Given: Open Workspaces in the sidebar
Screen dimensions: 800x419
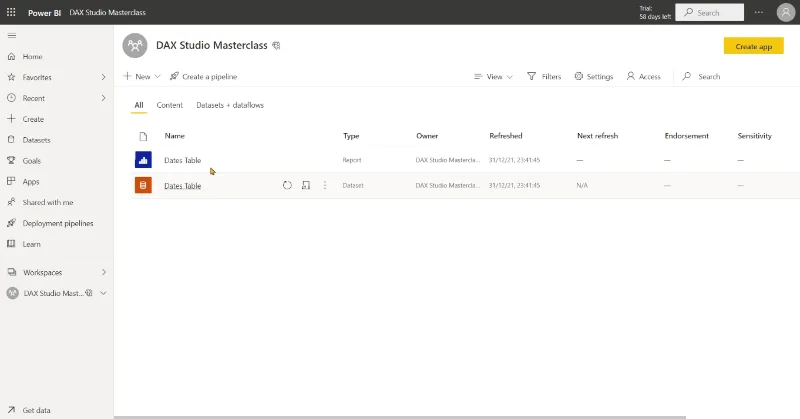Looking at the screenshot, I should click(x=42, y=273).
